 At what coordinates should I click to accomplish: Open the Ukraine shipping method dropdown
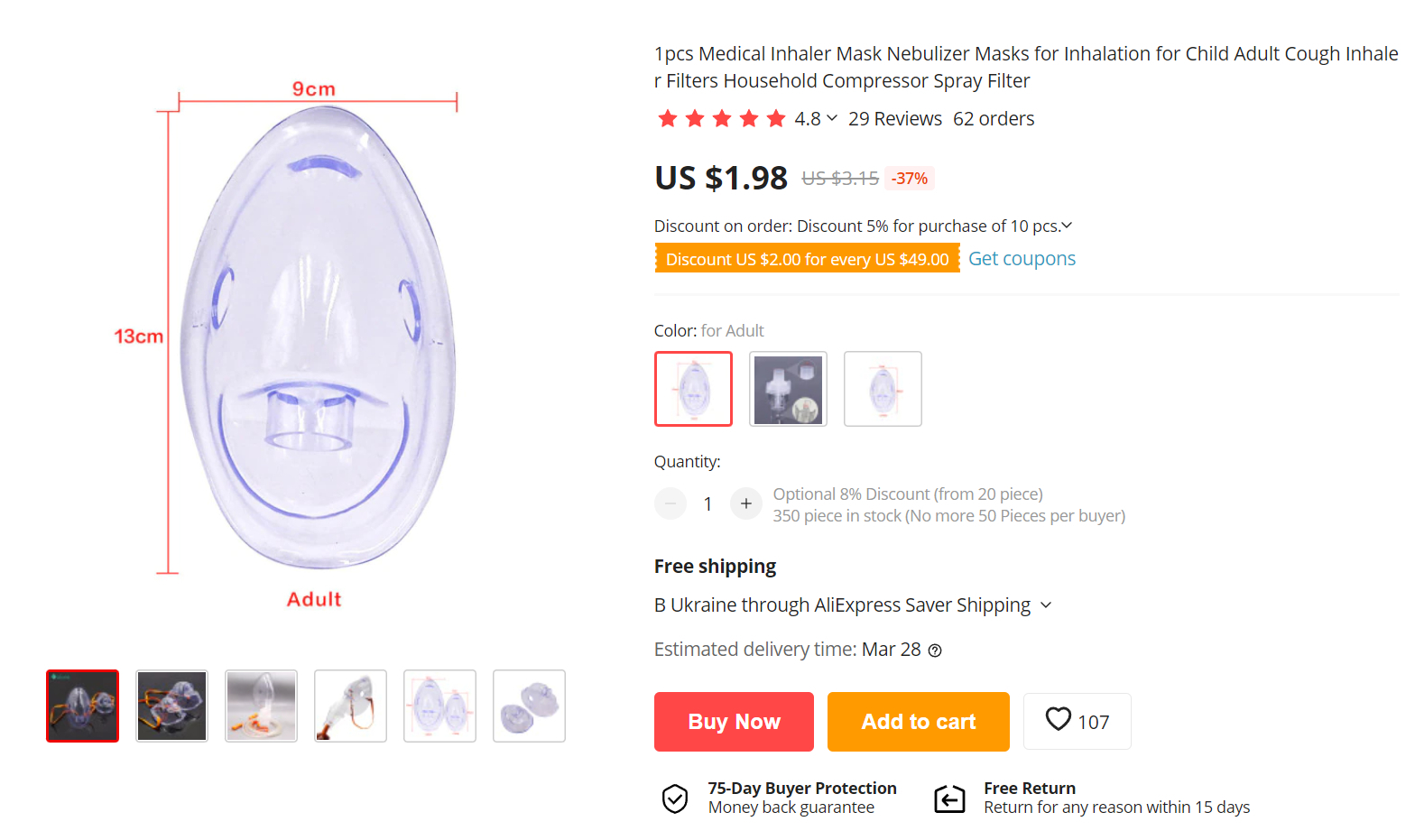coord(1046,605)
